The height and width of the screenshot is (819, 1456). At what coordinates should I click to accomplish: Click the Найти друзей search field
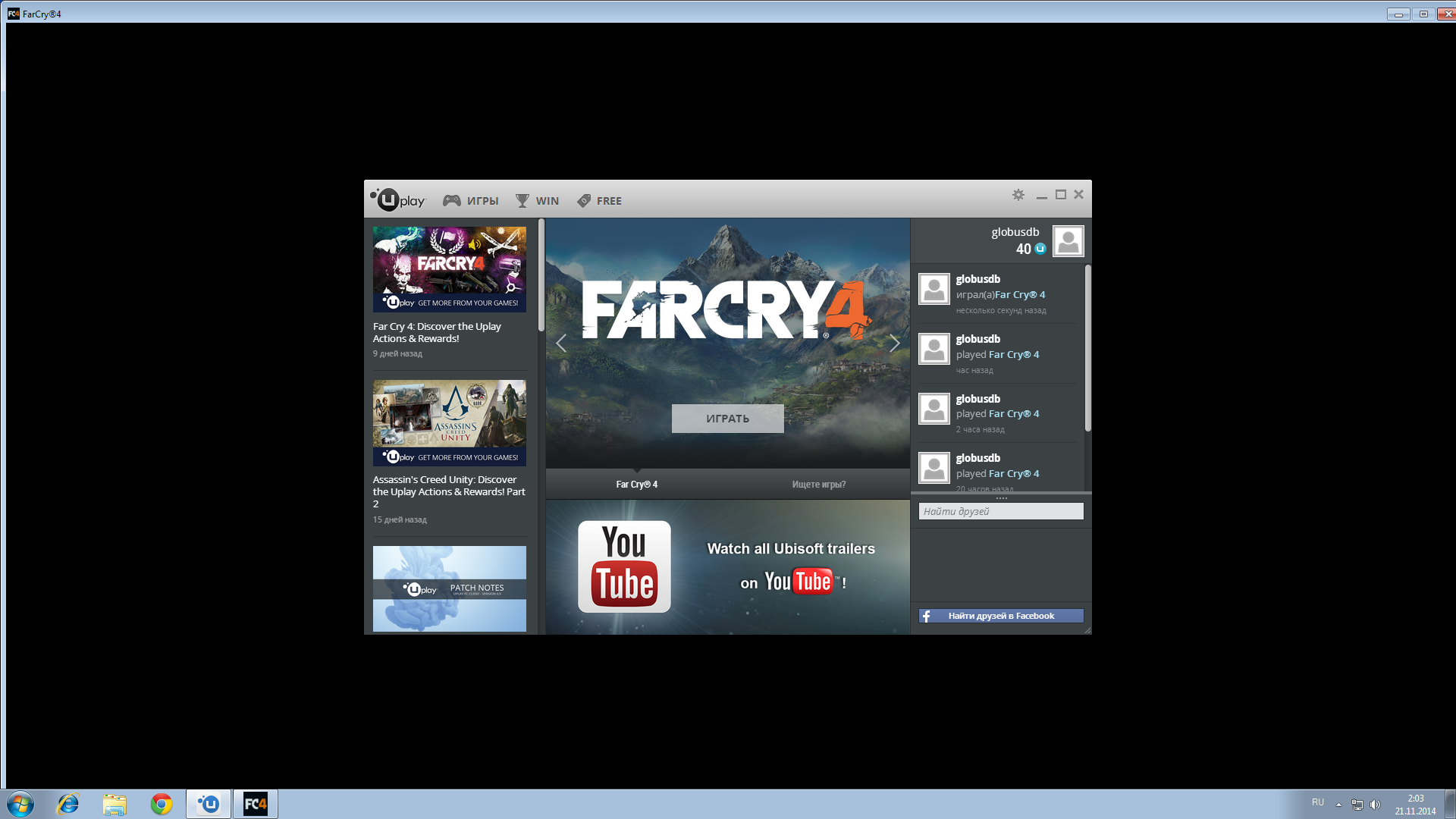(x=1000, y=512)
